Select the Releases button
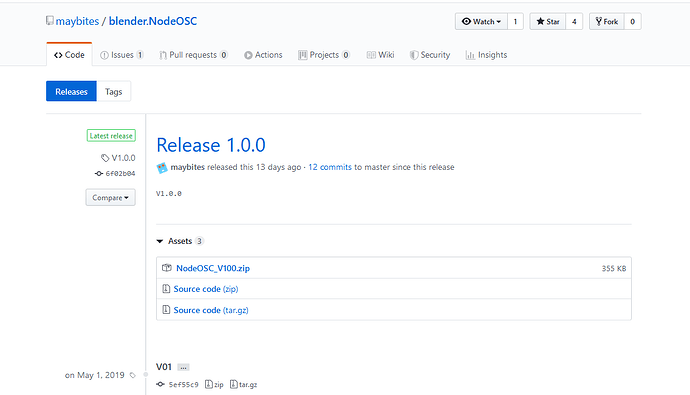This screenshot has height=395, width=690. (x=71, y=91)
